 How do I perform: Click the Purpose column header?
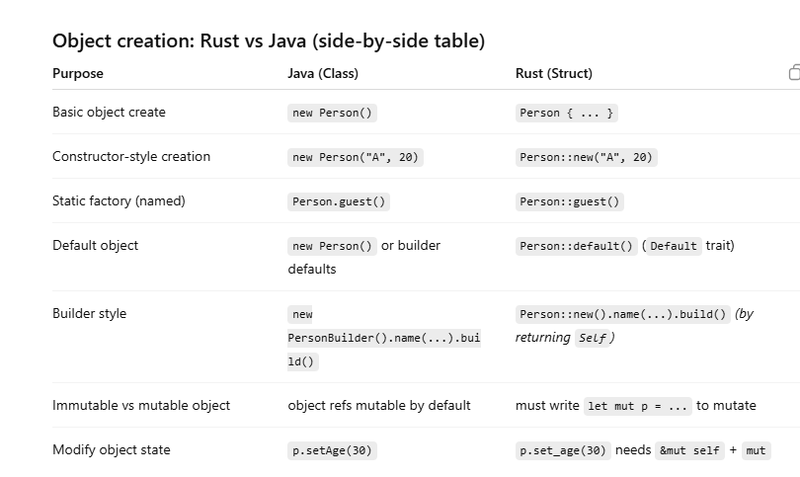(x=78, y=73)
